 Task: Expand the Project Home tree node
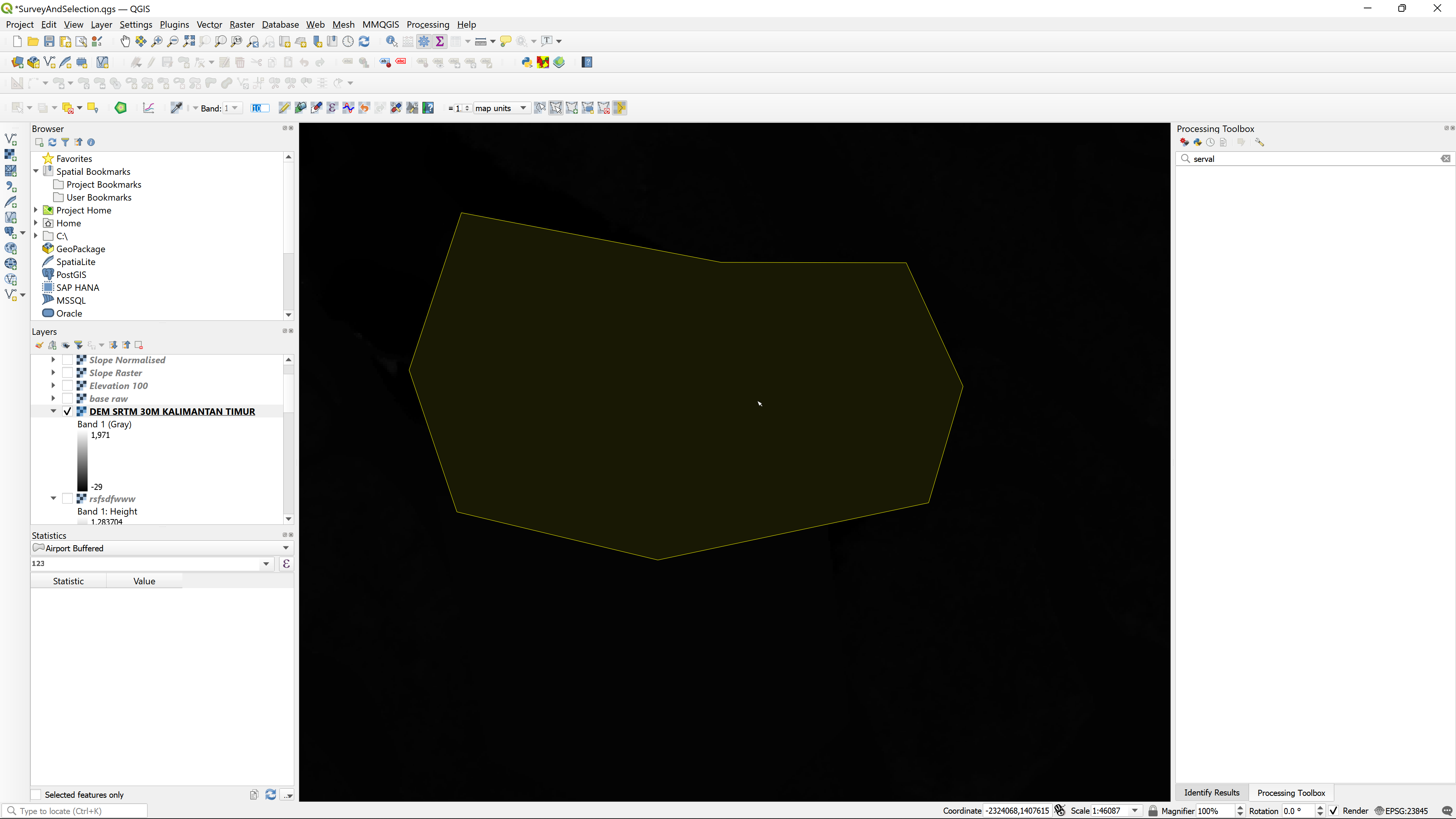(36, 210)
